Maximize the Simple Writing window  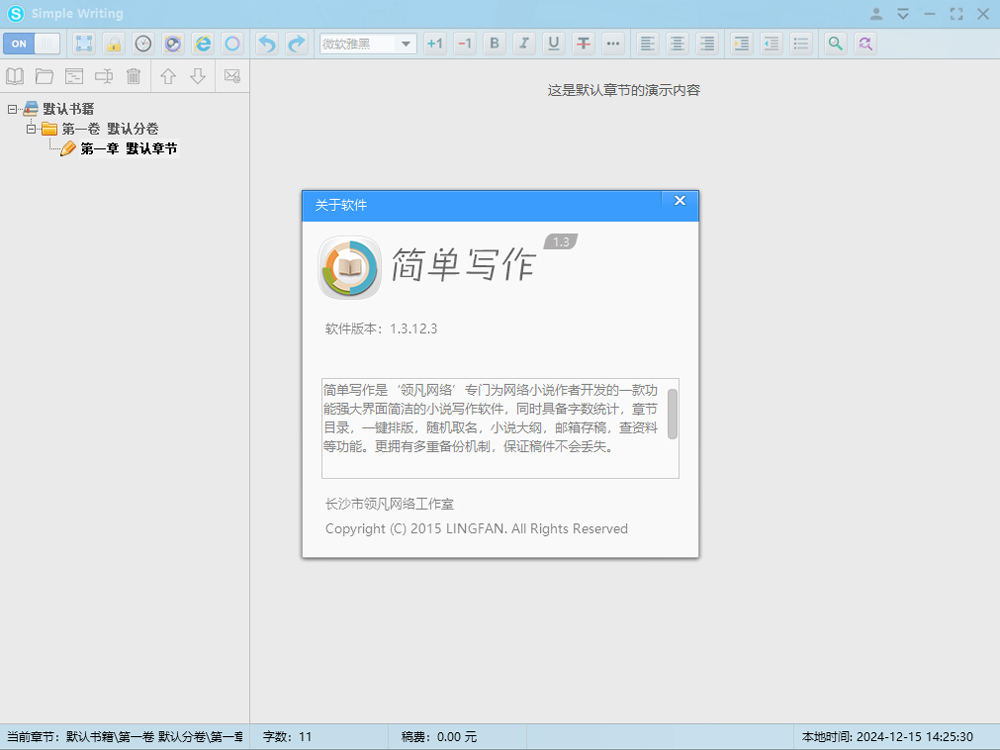click(956, 13)
